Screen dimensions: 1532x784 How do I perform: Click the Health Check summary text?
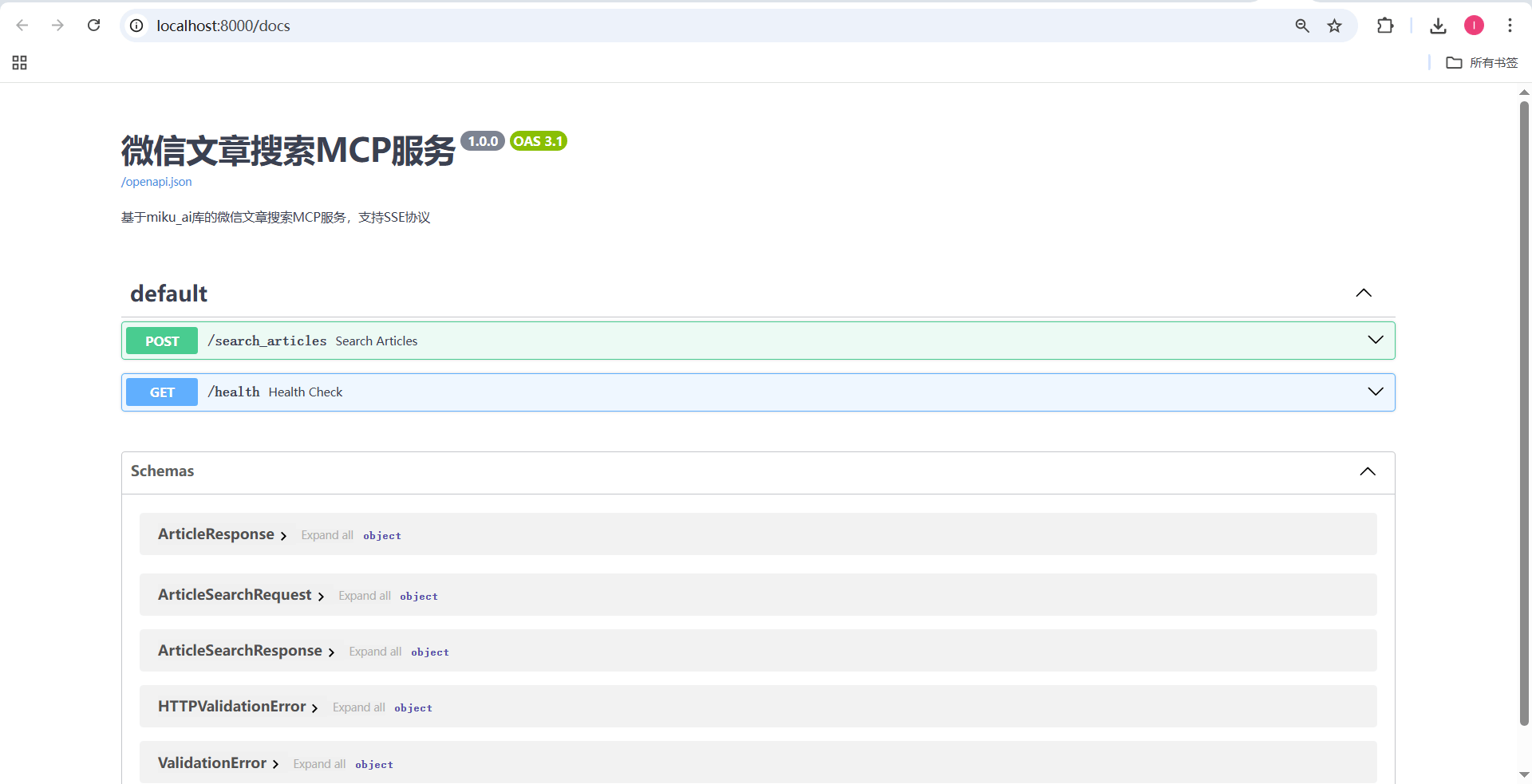click(x=306, y=392)
